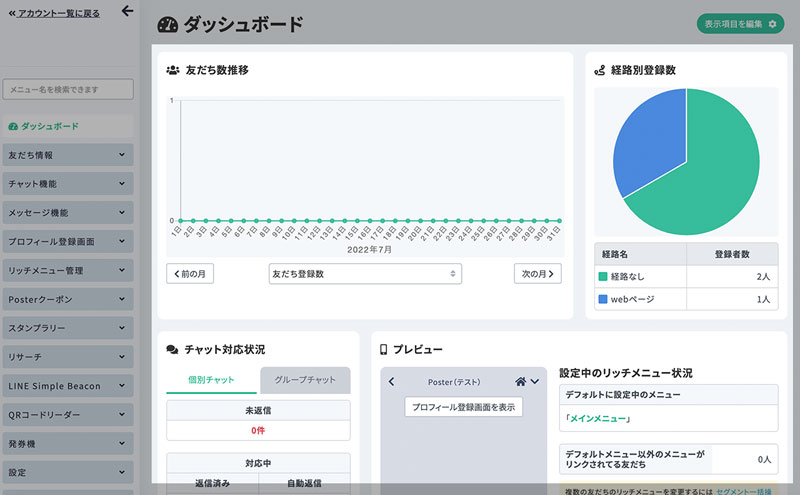Screen dimensions: 800x495
Task: Click the chat bubbles icon by チャット対応状況
Action: pyautogui.click(x=172, y=350)
